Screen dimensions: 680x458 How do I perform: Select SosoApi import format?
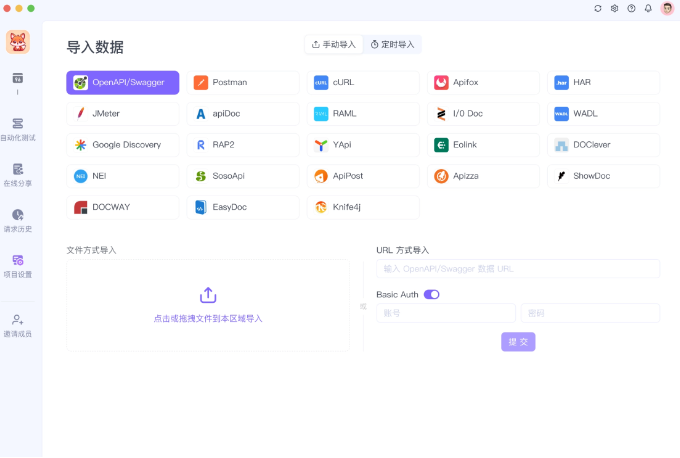coord(243,176)
